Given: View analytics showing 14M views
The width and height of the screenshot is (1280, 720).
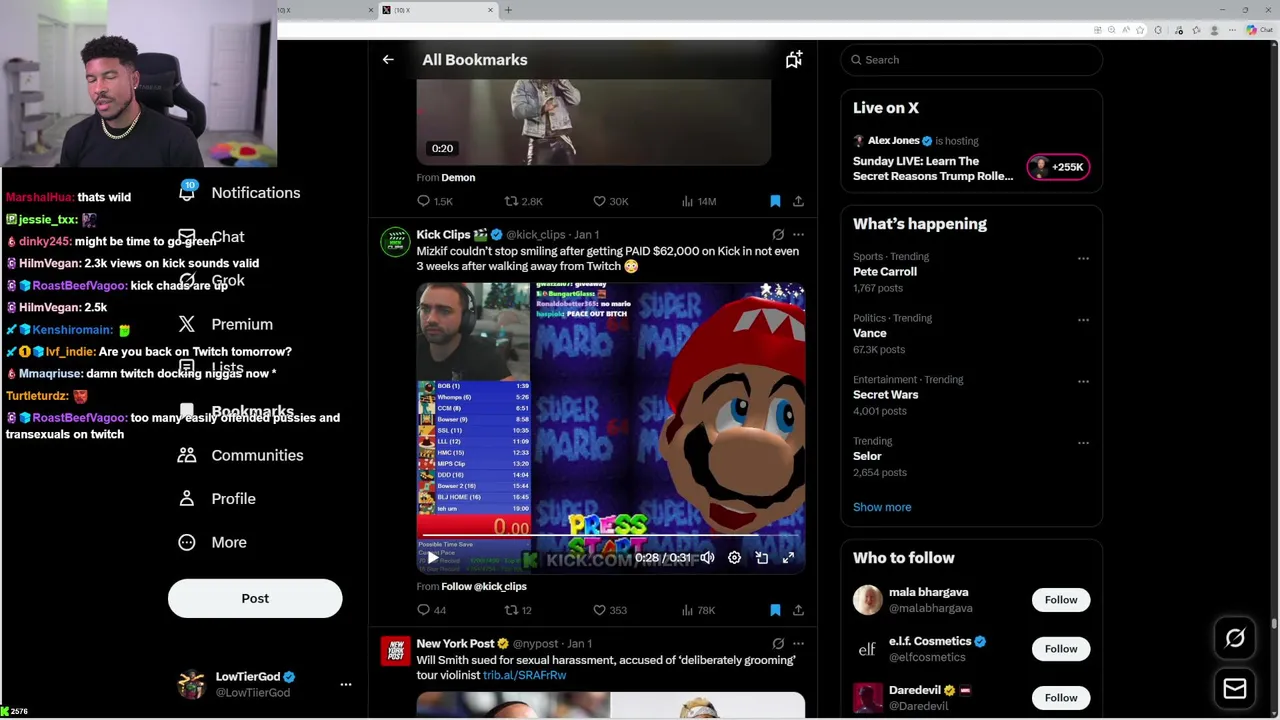Looking at the screenshot, I should [x=698, y=201].
